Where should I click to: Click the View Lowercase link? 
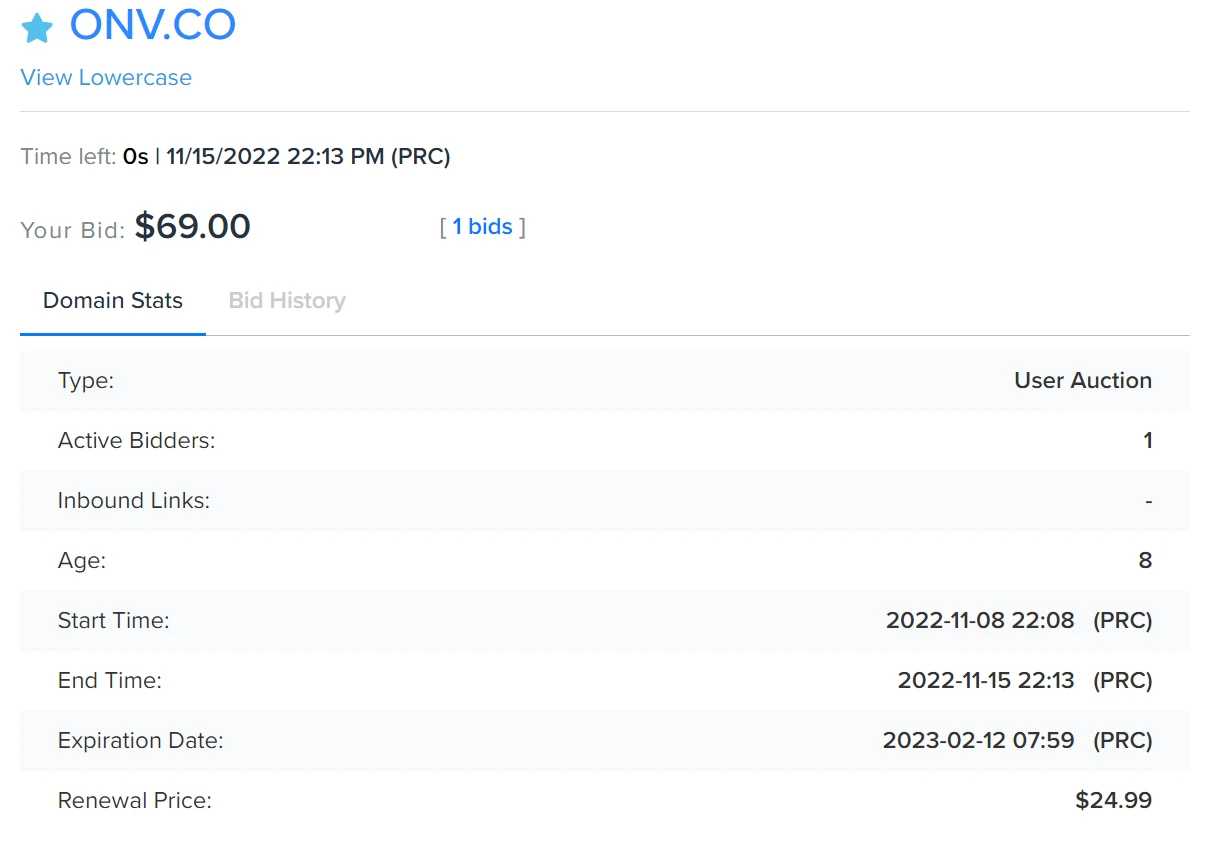[106, 77]
